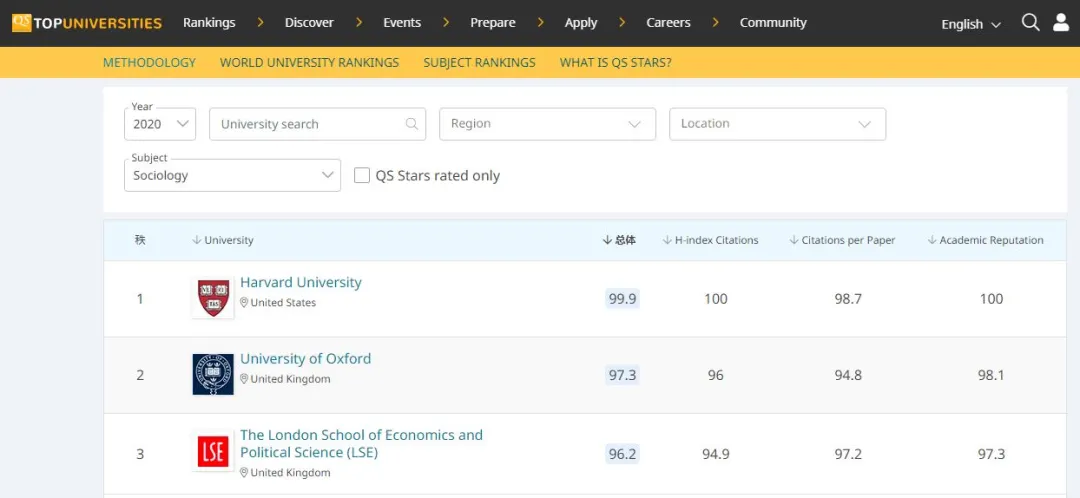Expand the chevron after Discover

[359, 23]
